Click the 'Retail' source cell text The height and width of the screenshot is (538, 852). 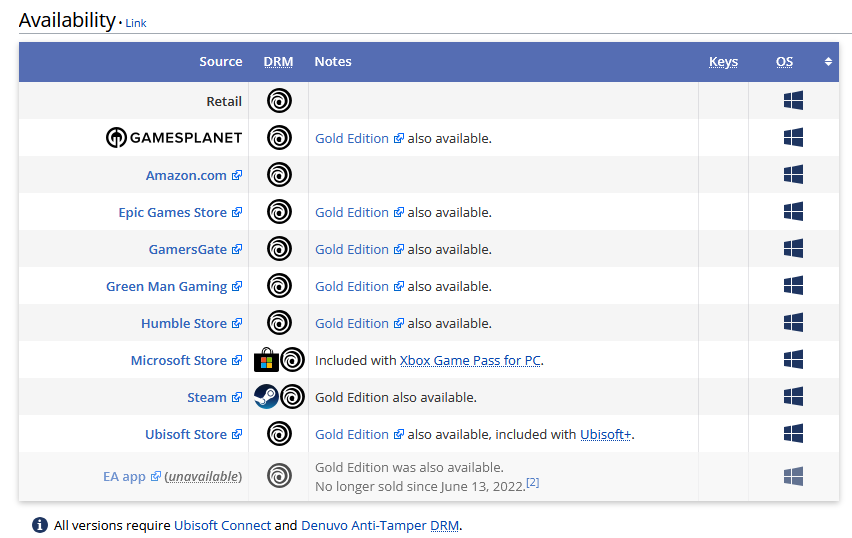(x=224, y=102)
